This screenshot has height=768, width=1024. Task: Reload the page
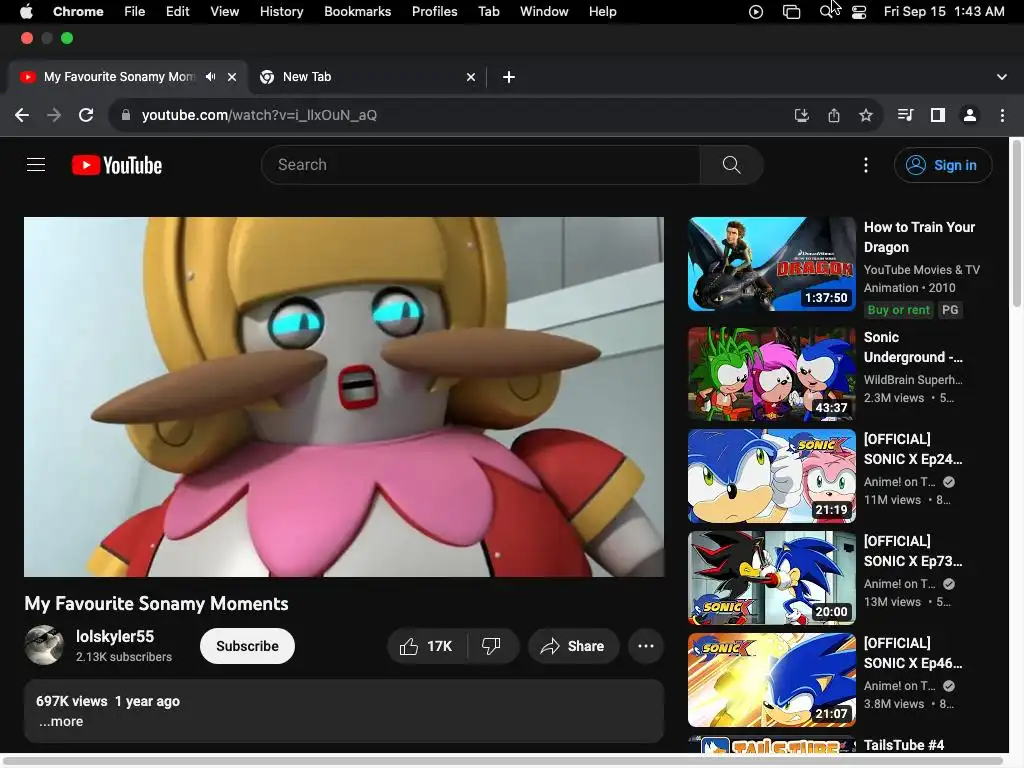coord(86,116)
